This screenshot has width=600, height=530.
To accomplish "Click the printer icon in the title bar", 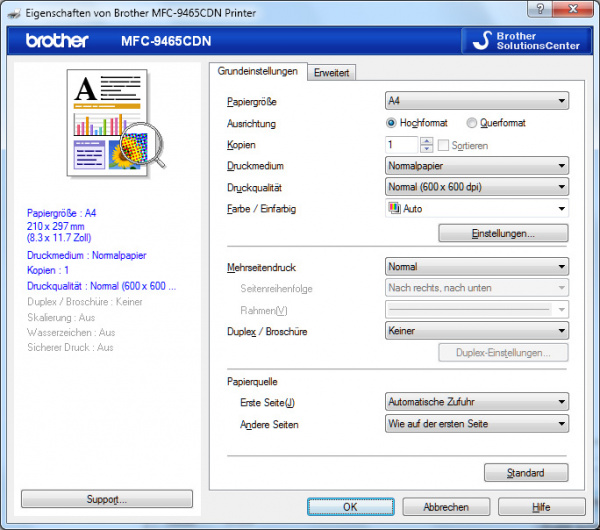I will click(x=13, y=9).
